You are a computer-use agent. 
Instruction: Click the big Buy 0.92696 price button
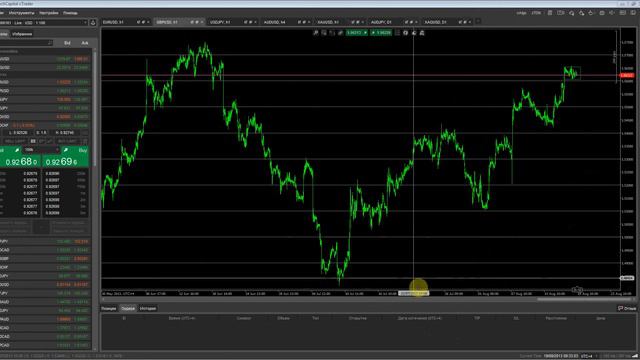tap(65, 162)
